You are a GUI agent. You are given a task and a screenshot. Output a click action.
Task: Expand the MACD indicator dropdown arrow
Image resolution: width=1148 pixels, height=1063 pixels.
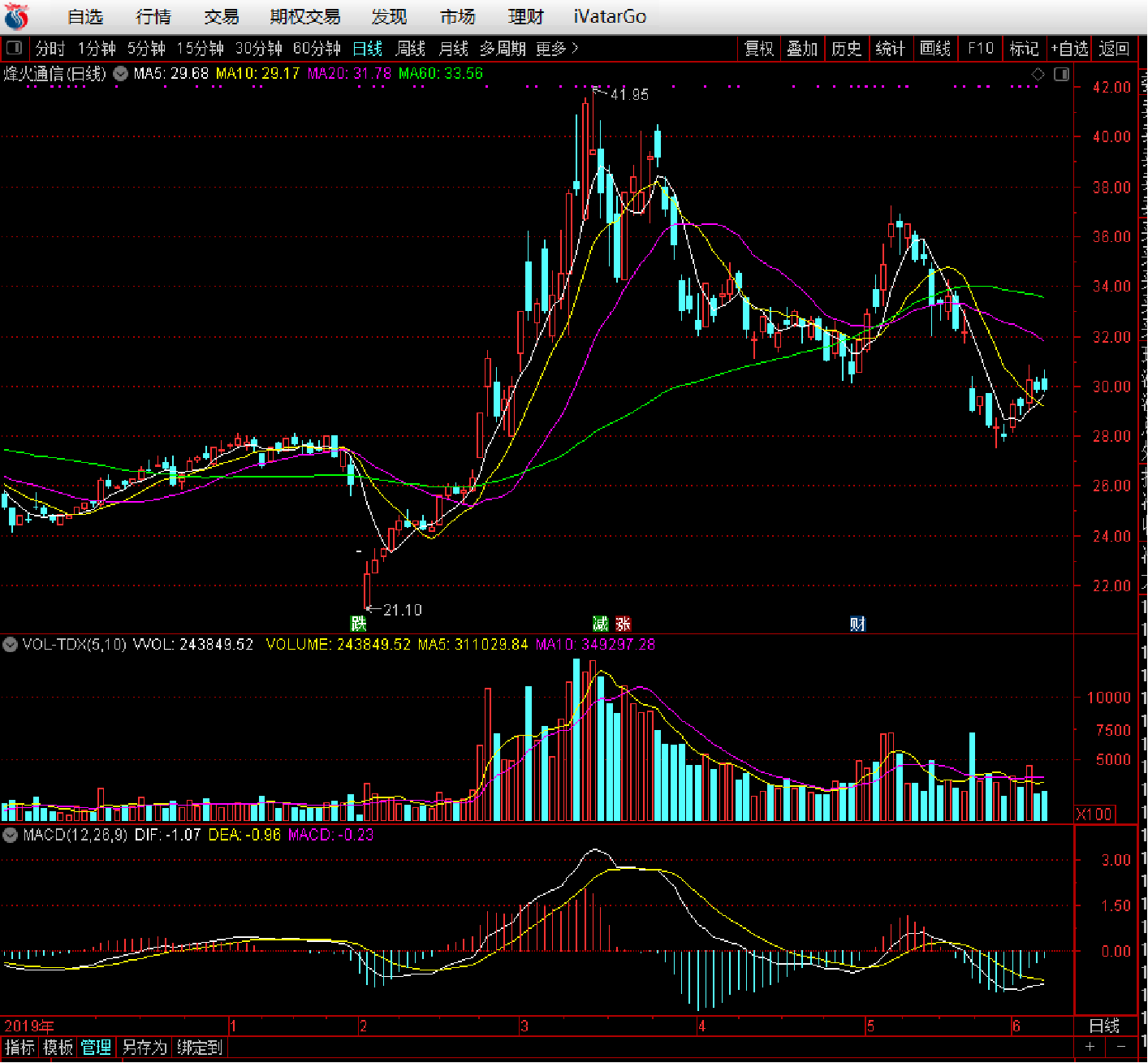point(11,835)
